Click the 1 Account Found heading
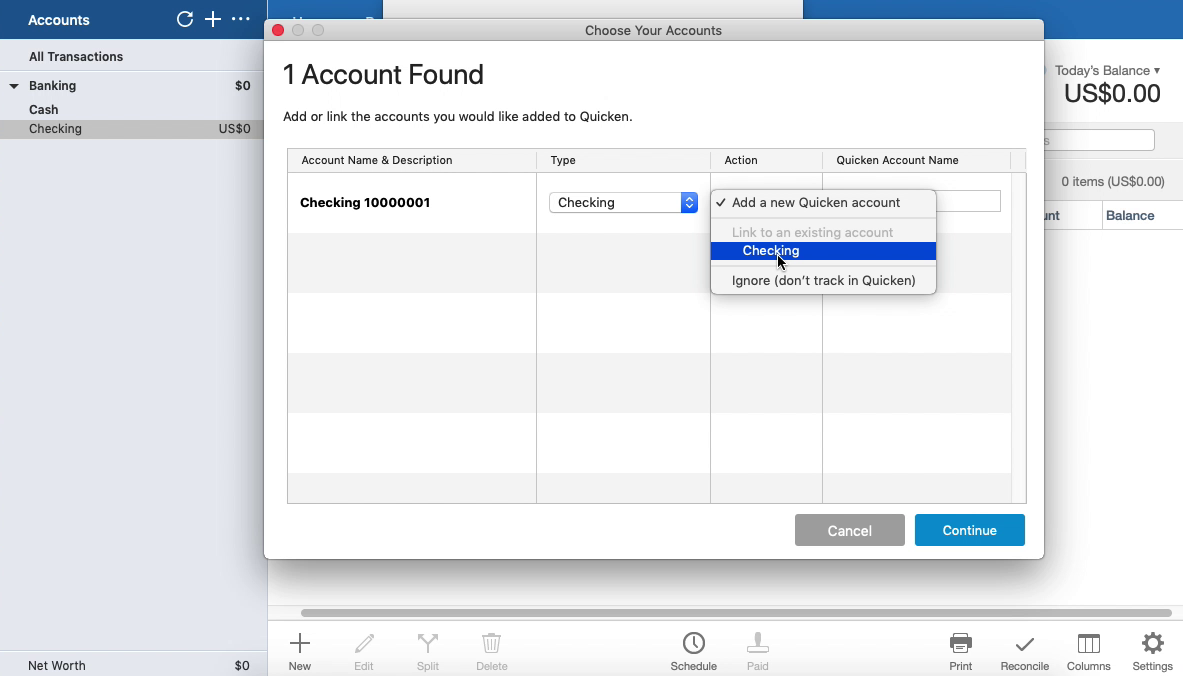This screenshot has height=676, width=1183. pyautogui.click(x=383, y=75)
